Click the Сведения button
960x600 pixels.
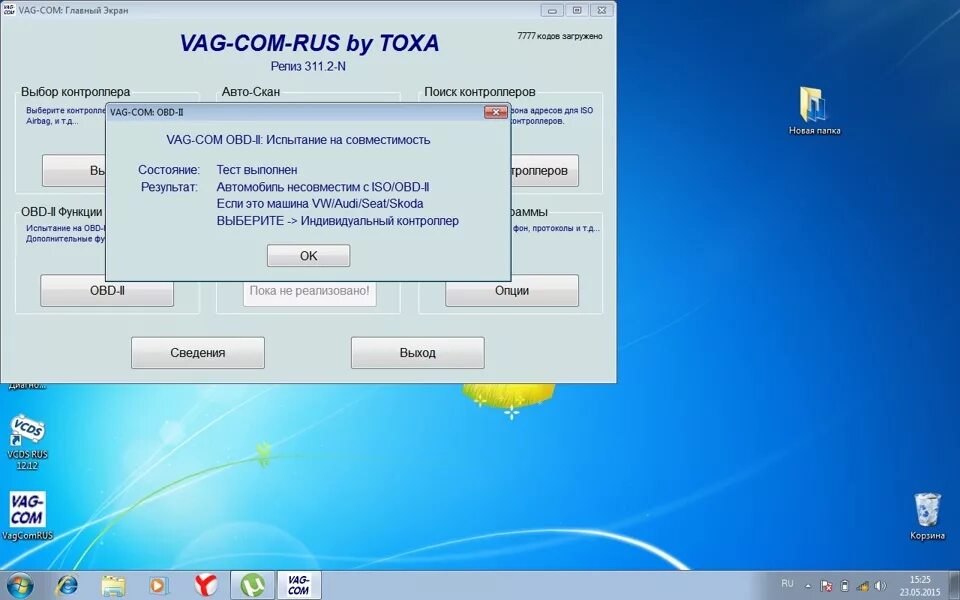click(x=198, y=353)
